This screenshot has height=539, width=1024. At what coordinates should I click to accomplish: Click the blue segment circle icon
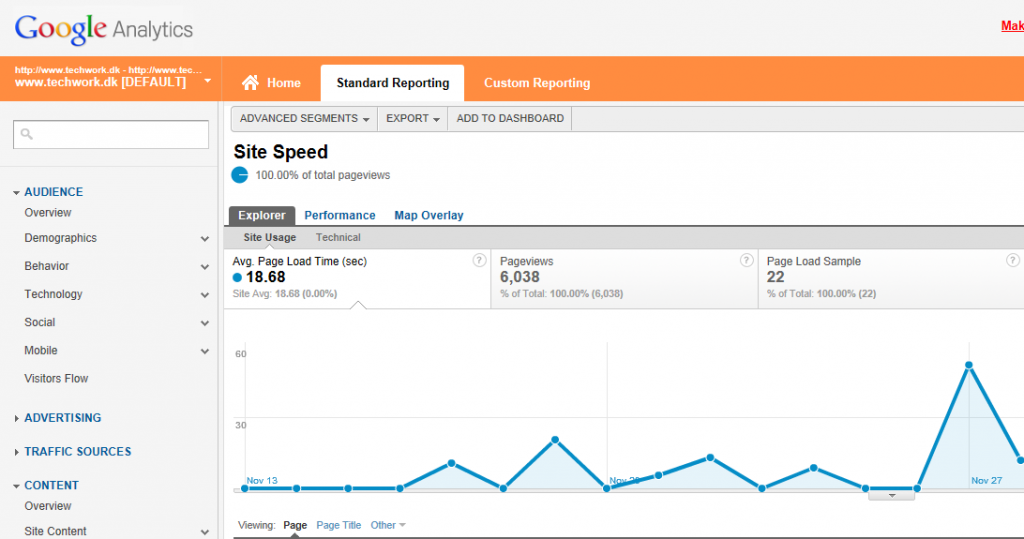(240, 175)
